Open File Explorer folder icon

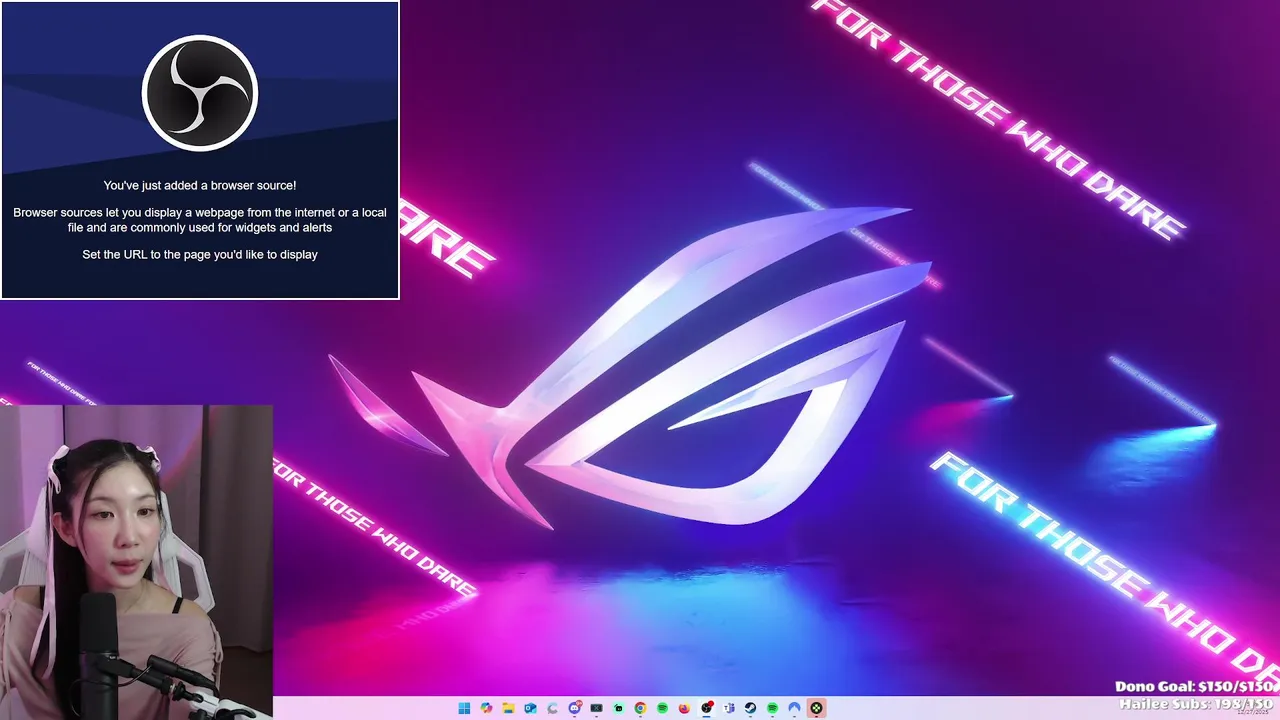508,708
